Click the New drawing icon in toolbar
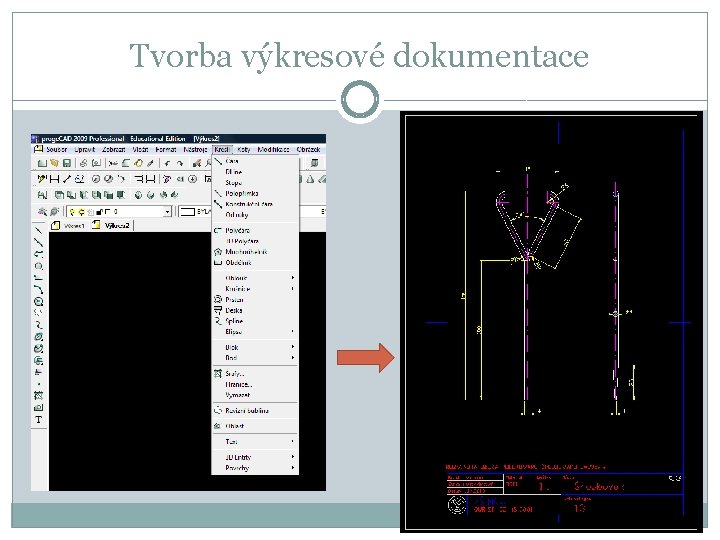The image size is (720, 540). click(42, 163)
